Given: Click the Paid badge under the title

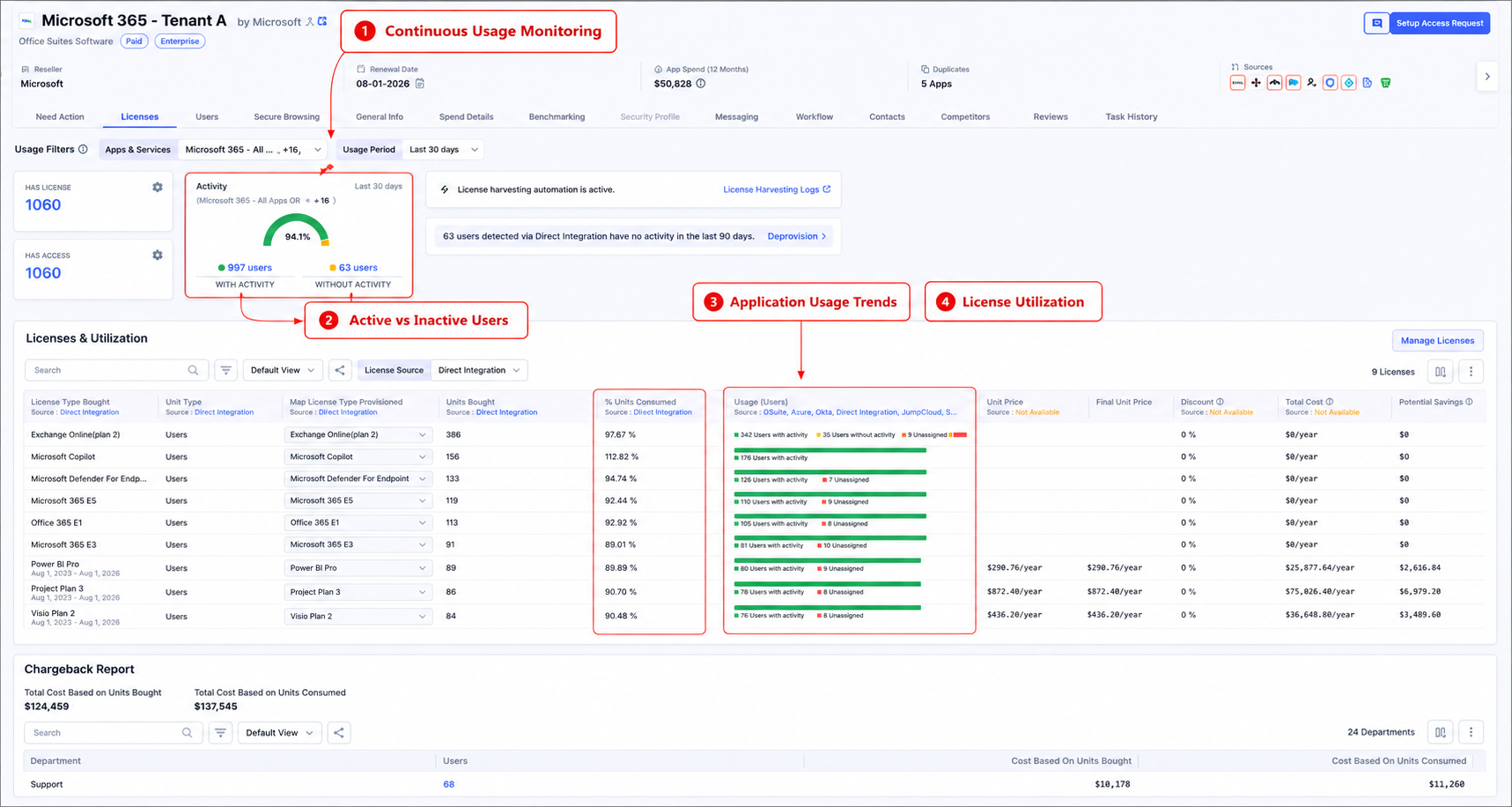Looking at the screenshot, I should pyautogui.click(x=134, y=41).
